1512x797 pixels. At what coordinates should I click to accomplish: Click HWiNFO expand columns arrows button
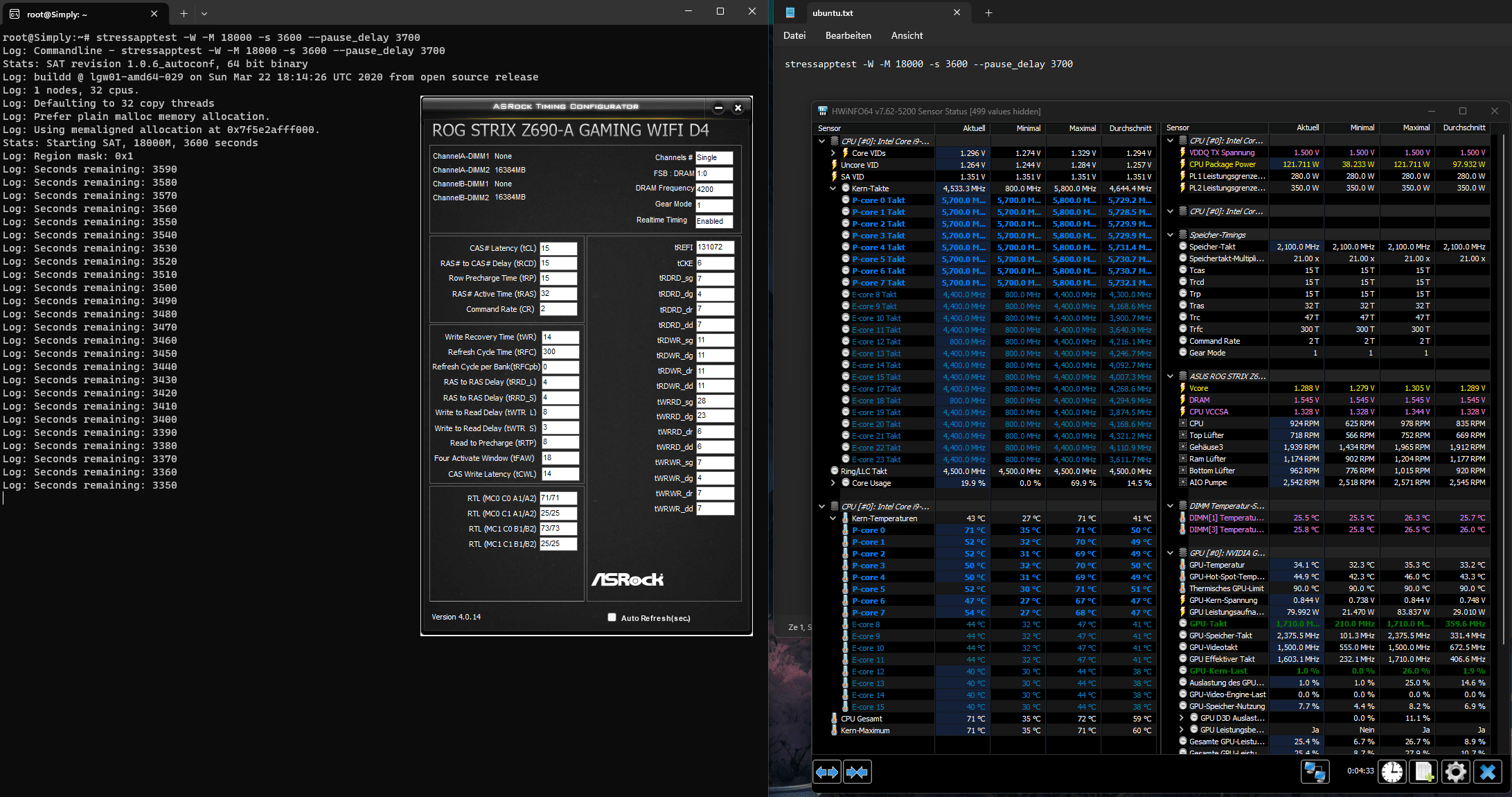(x=827, y=771)
